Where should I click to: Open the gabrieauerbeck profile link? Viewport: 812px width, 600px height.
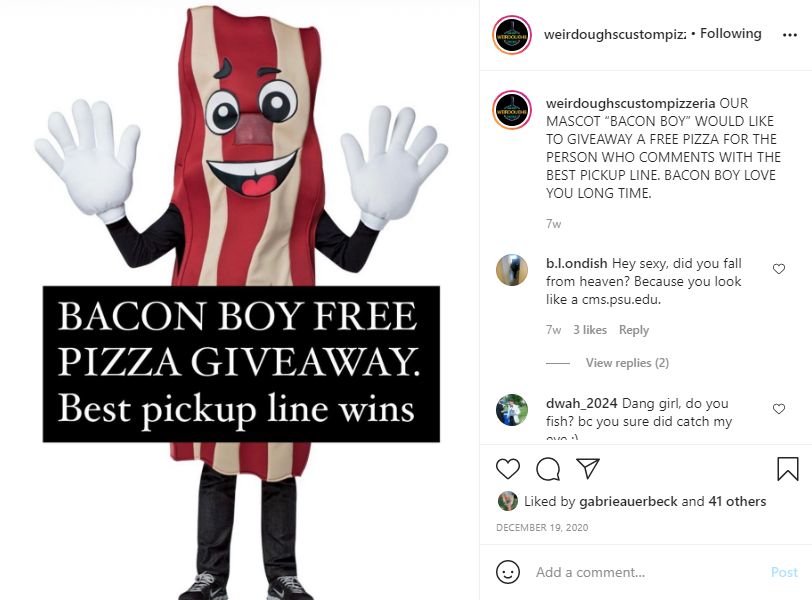pyautogui.click(x=628, y=501)
